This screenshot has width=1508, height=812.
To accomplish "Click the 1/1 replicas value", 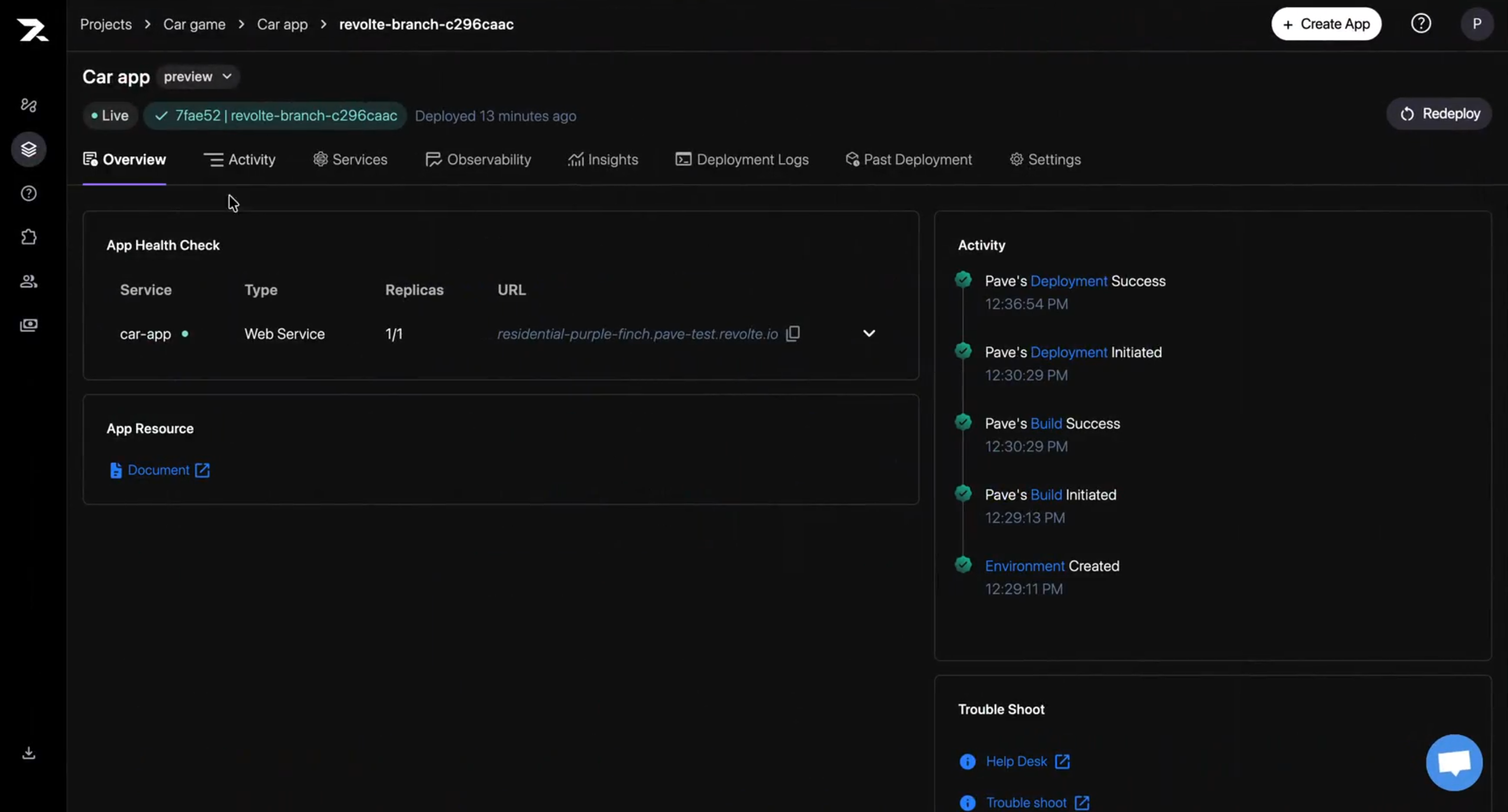I will click(x=394, y=334).
